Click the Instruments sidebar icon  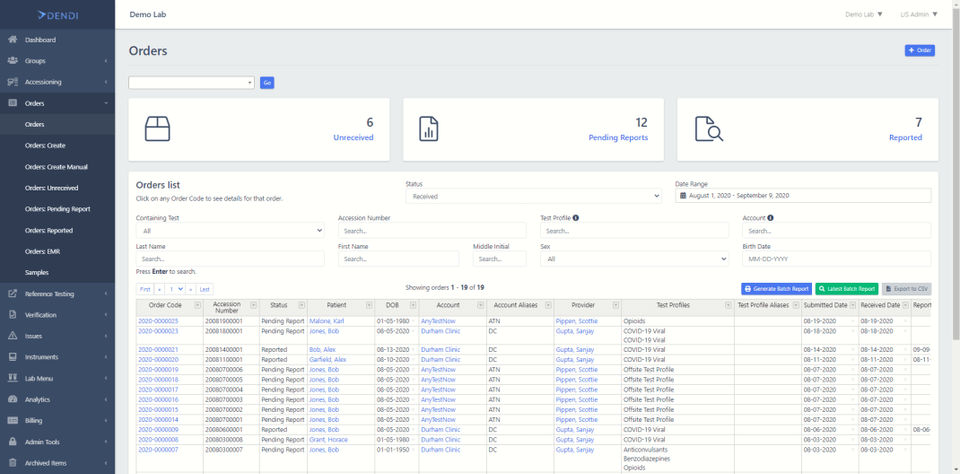(x=12, y=357)
